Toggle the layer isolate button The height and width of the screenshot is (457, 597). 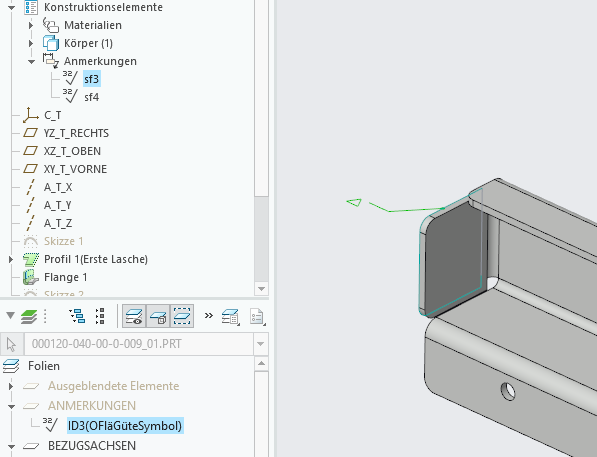point(158,316)
